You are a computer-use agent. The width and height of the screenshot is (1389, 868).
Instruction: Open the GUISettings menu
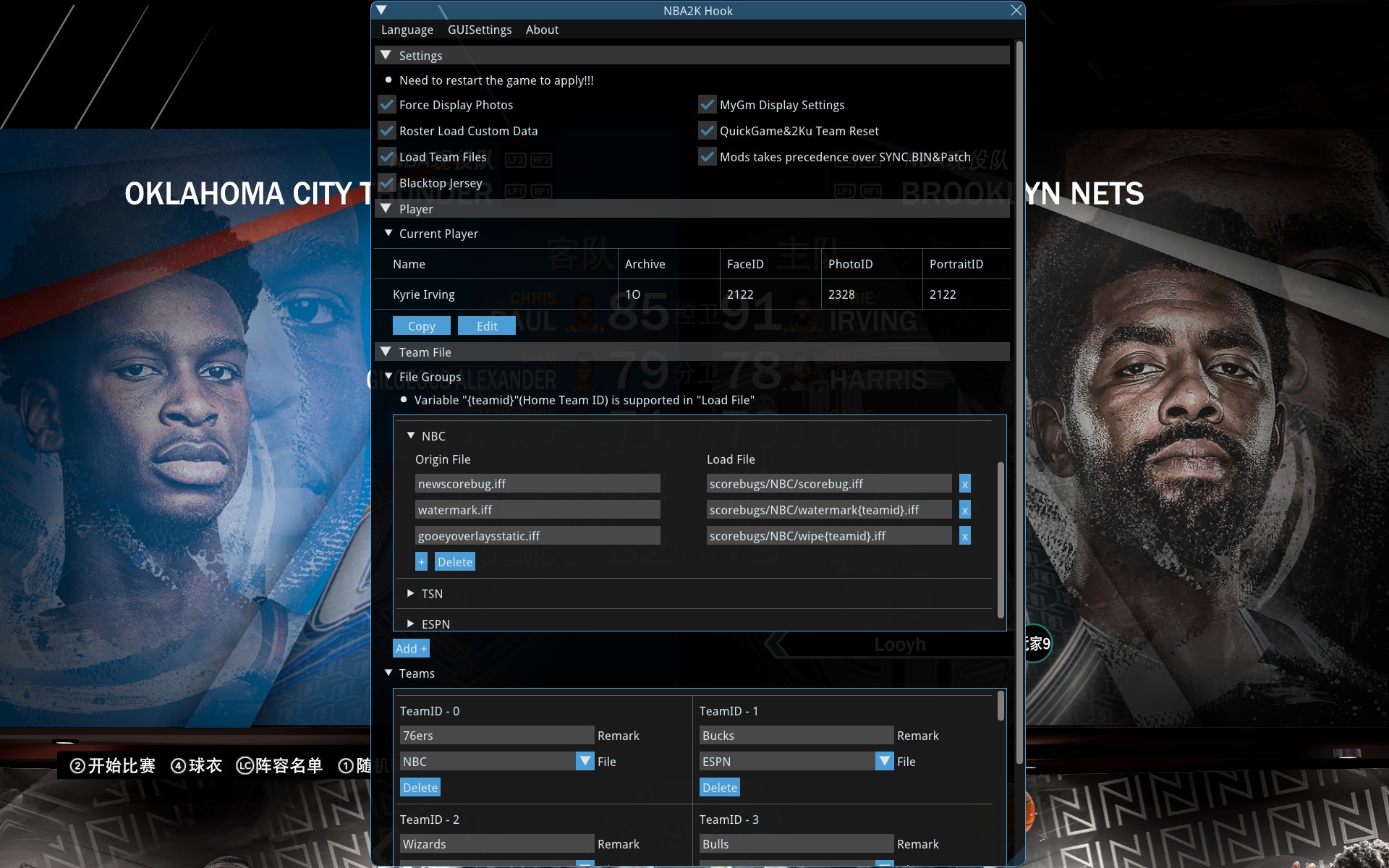479,30
